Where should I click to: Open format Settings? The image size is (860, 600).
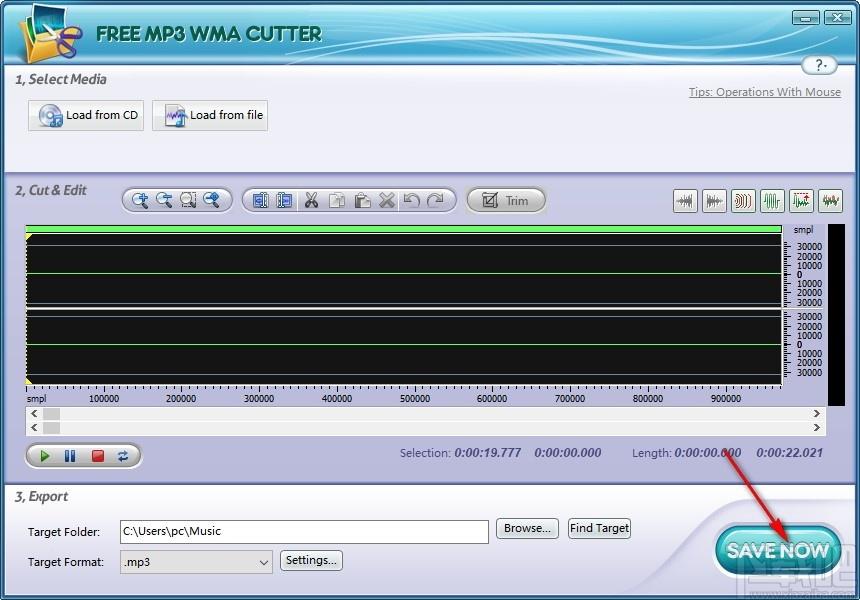tap(311, 561)
